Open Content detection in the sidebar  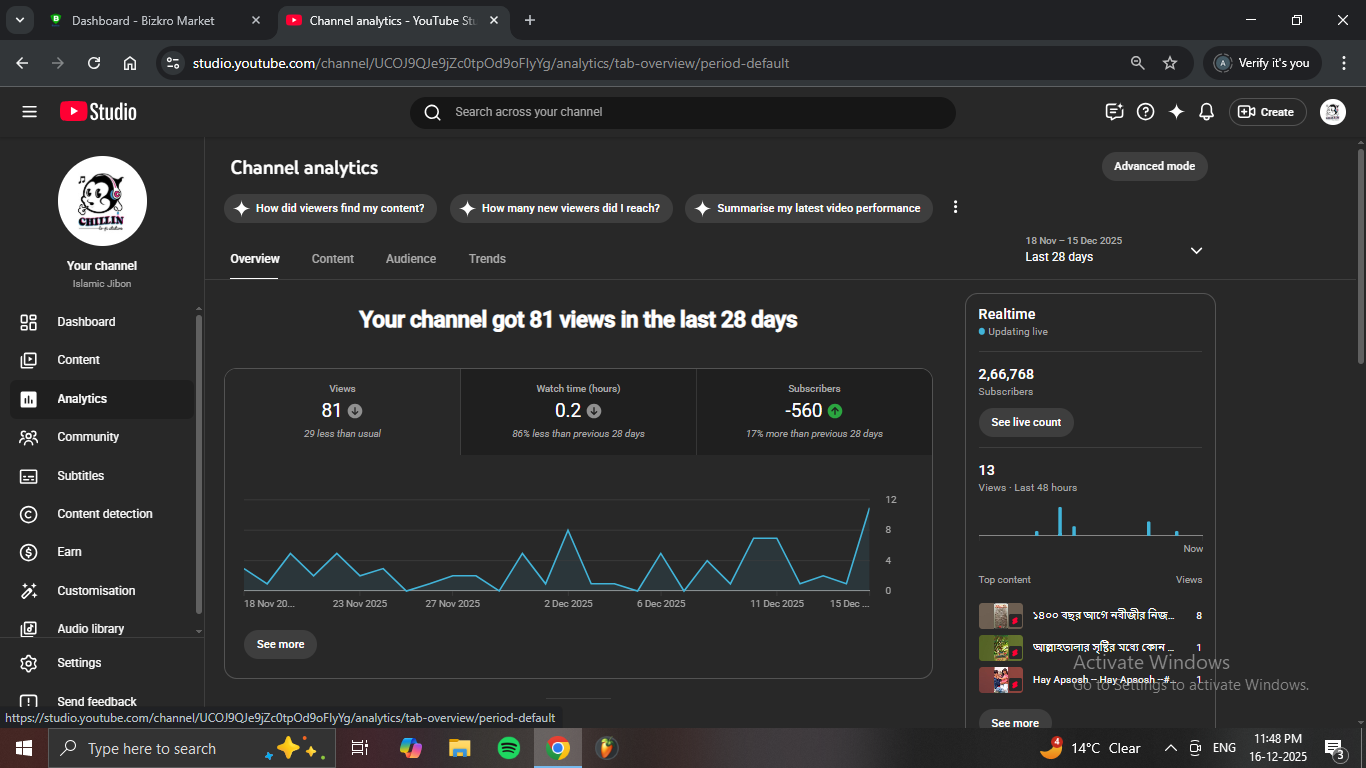click(104, 514)
